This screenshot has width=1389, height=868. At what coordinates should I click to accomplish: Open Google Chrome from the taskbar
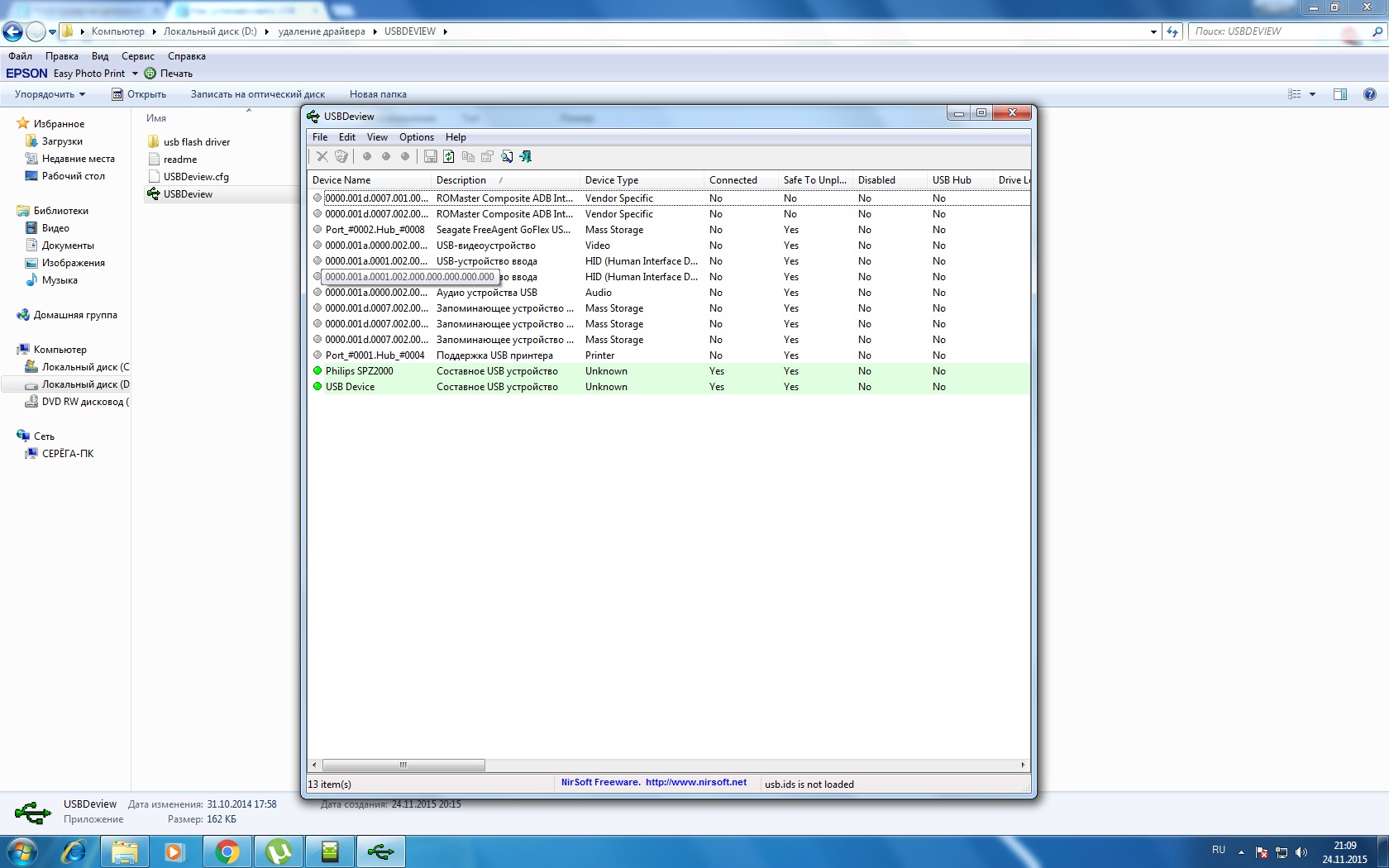pos(227,851)
